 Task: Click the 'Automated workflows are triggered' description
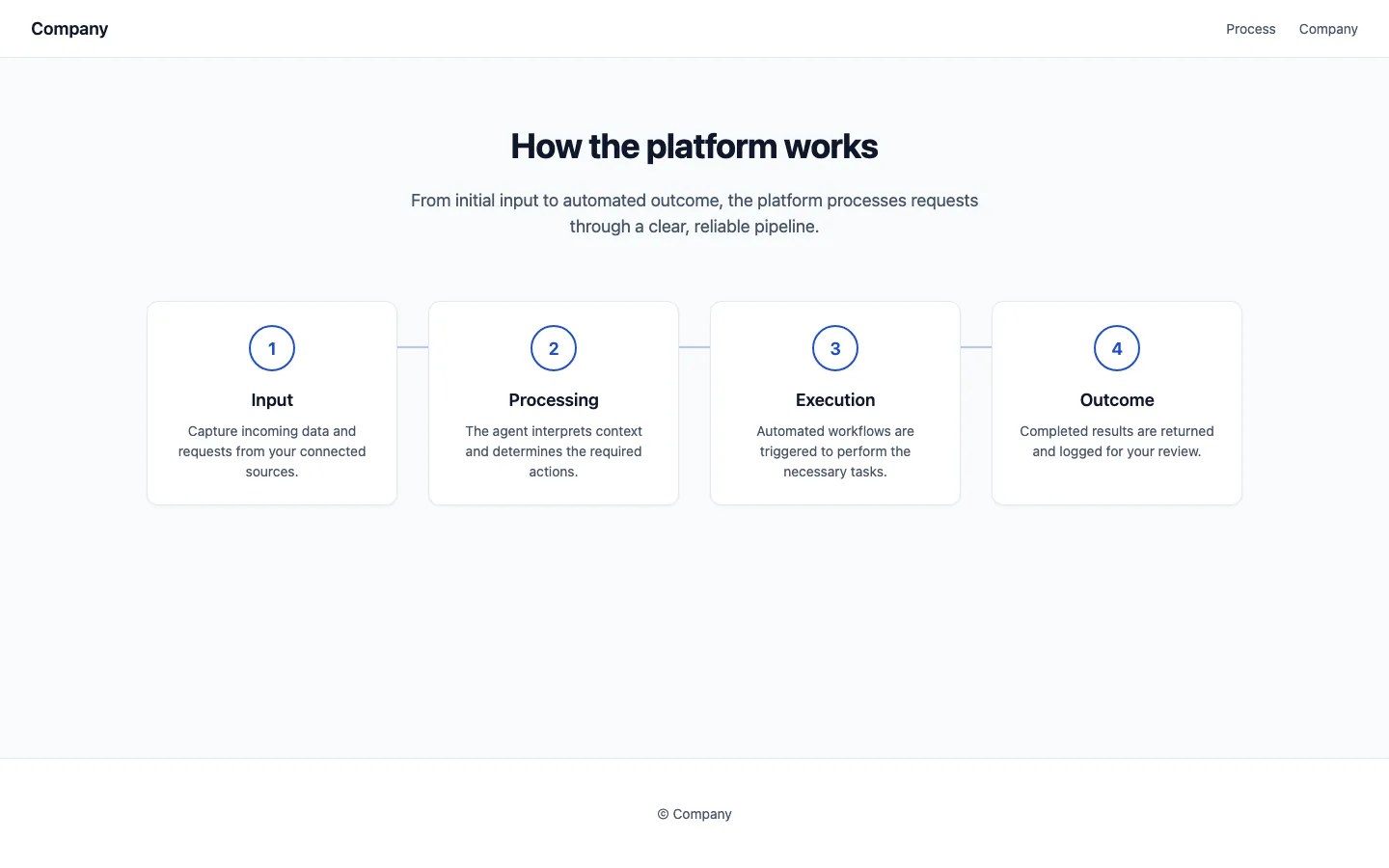[x=835, y=451]
